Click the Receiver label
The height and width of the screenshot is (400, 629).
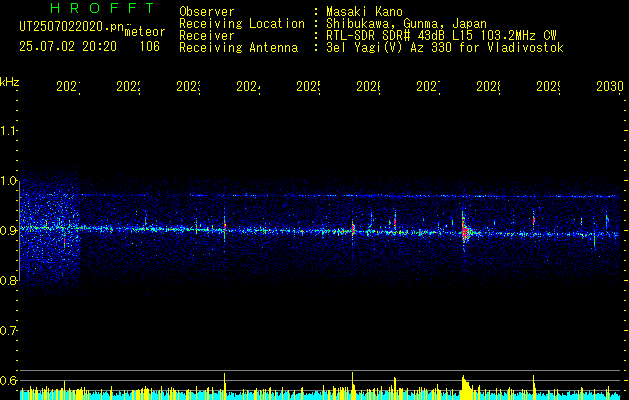pos(207,36)
